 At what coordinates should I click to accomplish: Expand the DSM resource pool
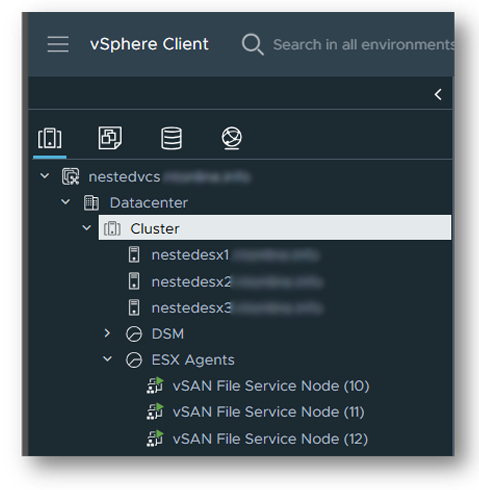[x=107, y=333]
